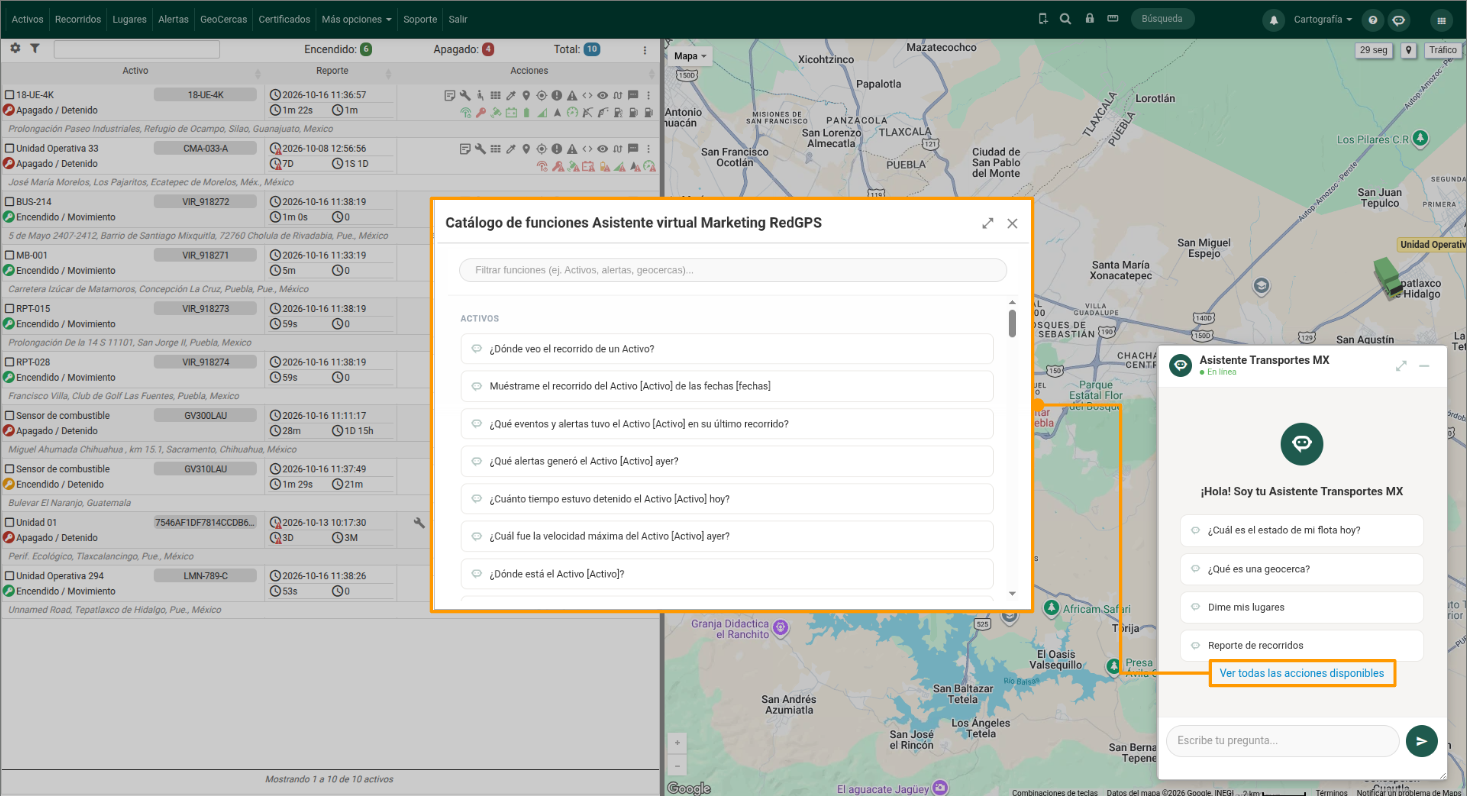Check the checkbox for asset 18-UE-4K
Viewport: 1467px width, 796px height.
(x=10, y=95)
